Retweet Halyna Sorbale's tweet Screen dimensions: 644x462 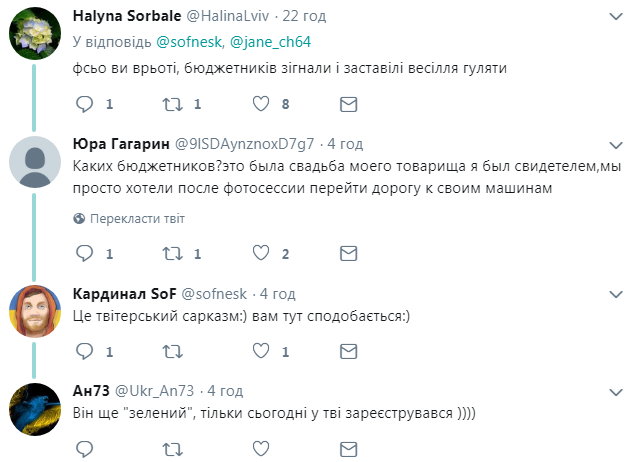(173, 103)
